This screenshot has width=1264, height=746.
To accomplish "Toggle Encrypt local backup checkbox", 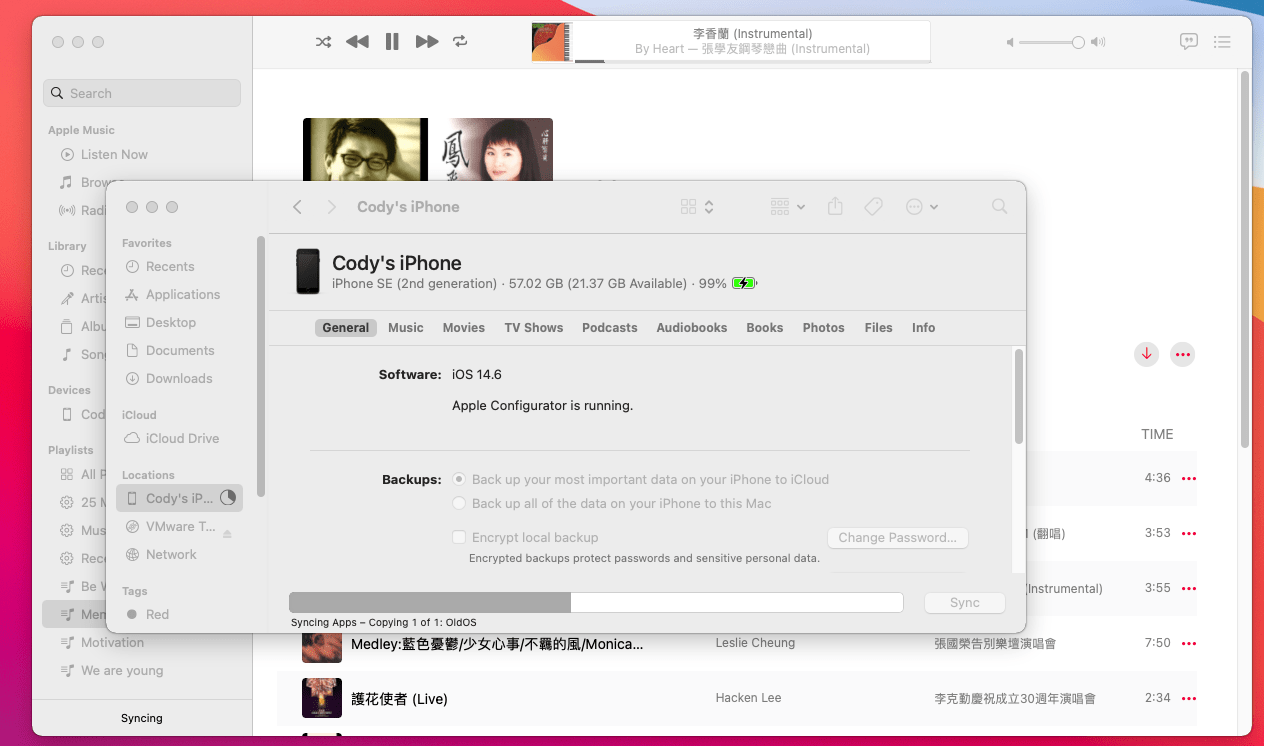I will point(459,537).
